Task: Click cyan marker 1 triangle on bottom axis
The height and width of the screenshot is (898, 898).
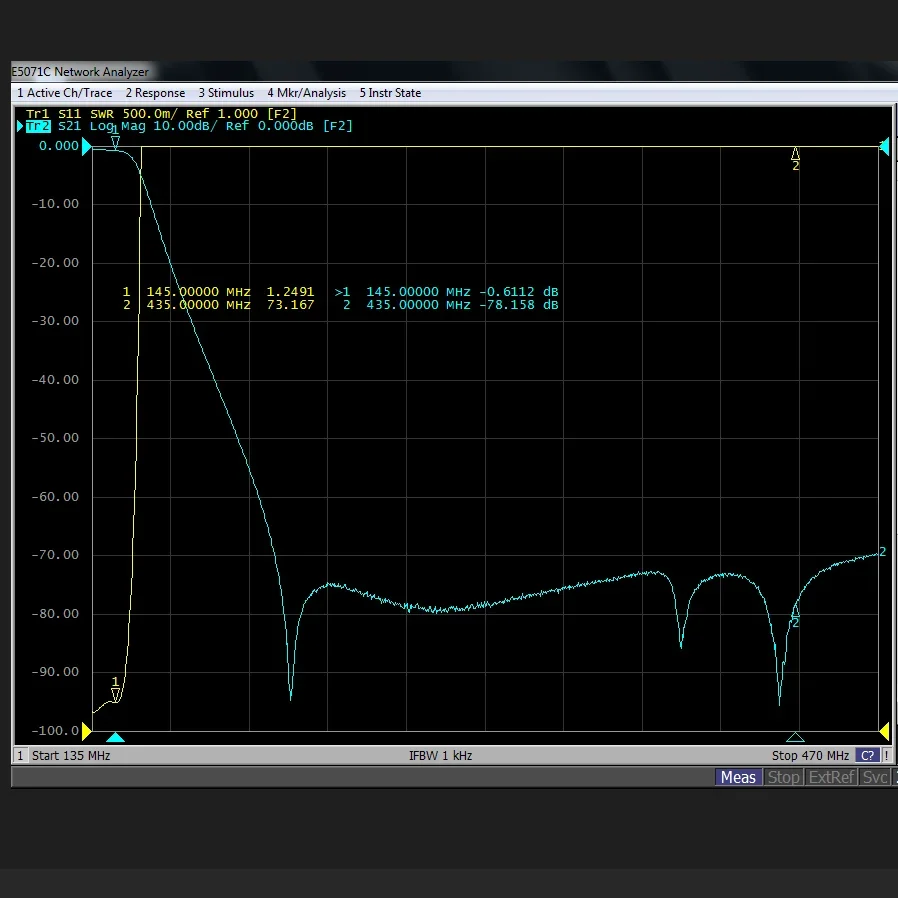Action: click(116, 738)
